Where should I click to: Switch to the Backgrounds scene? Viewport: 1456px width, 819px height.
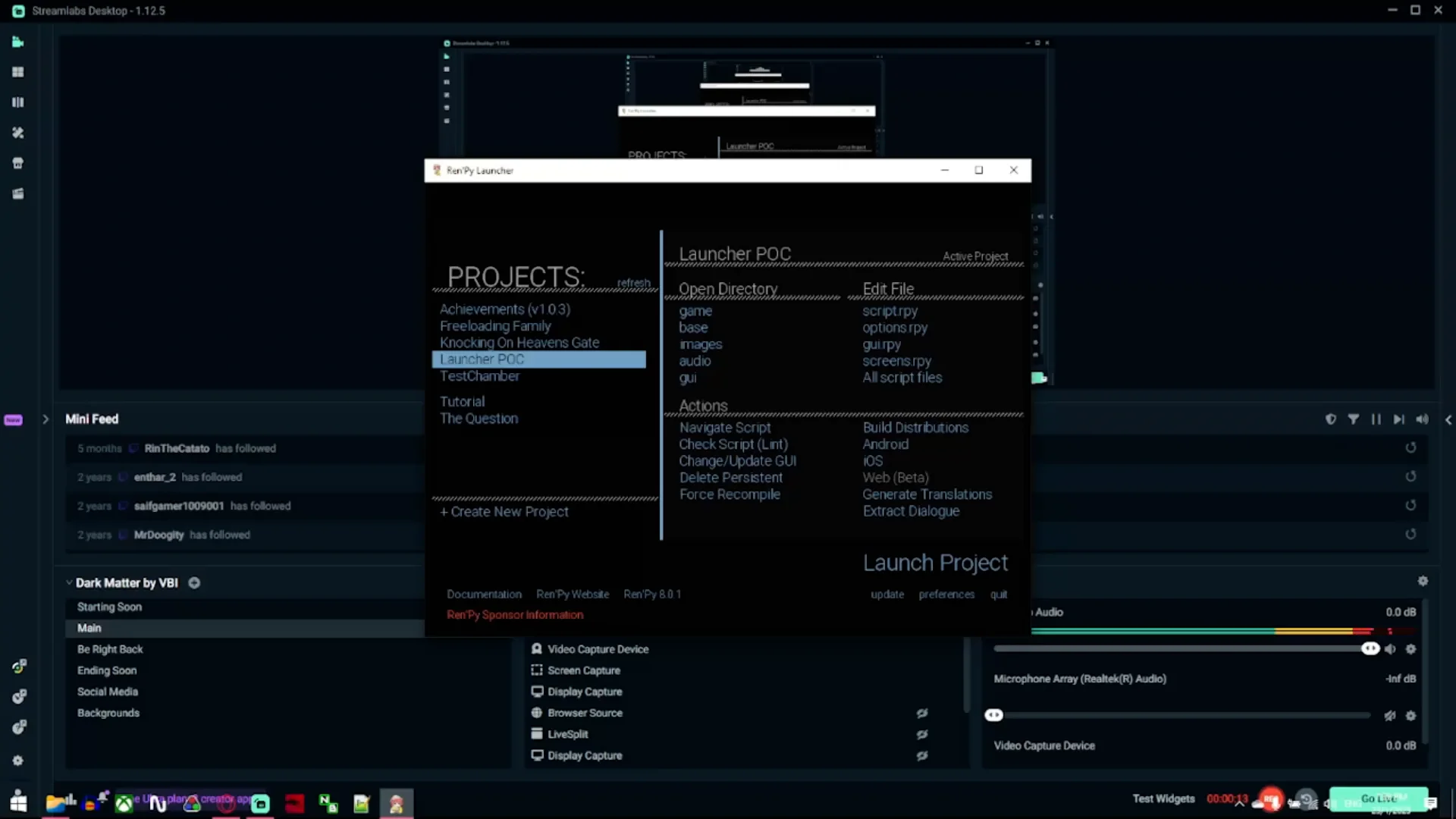108,713
